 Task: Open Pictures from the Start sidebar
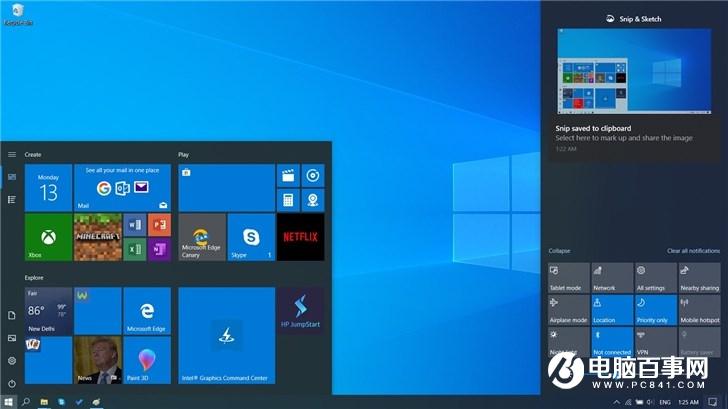pyautogui.click(x=12, y=338)
